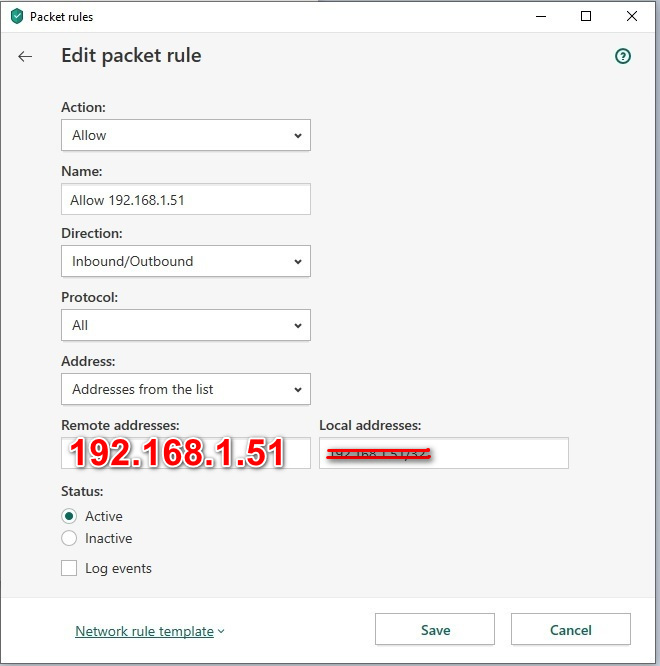Click the Remote addresses: label
Viewport: 660px width, 666px height.
click(x=120, y=425)
